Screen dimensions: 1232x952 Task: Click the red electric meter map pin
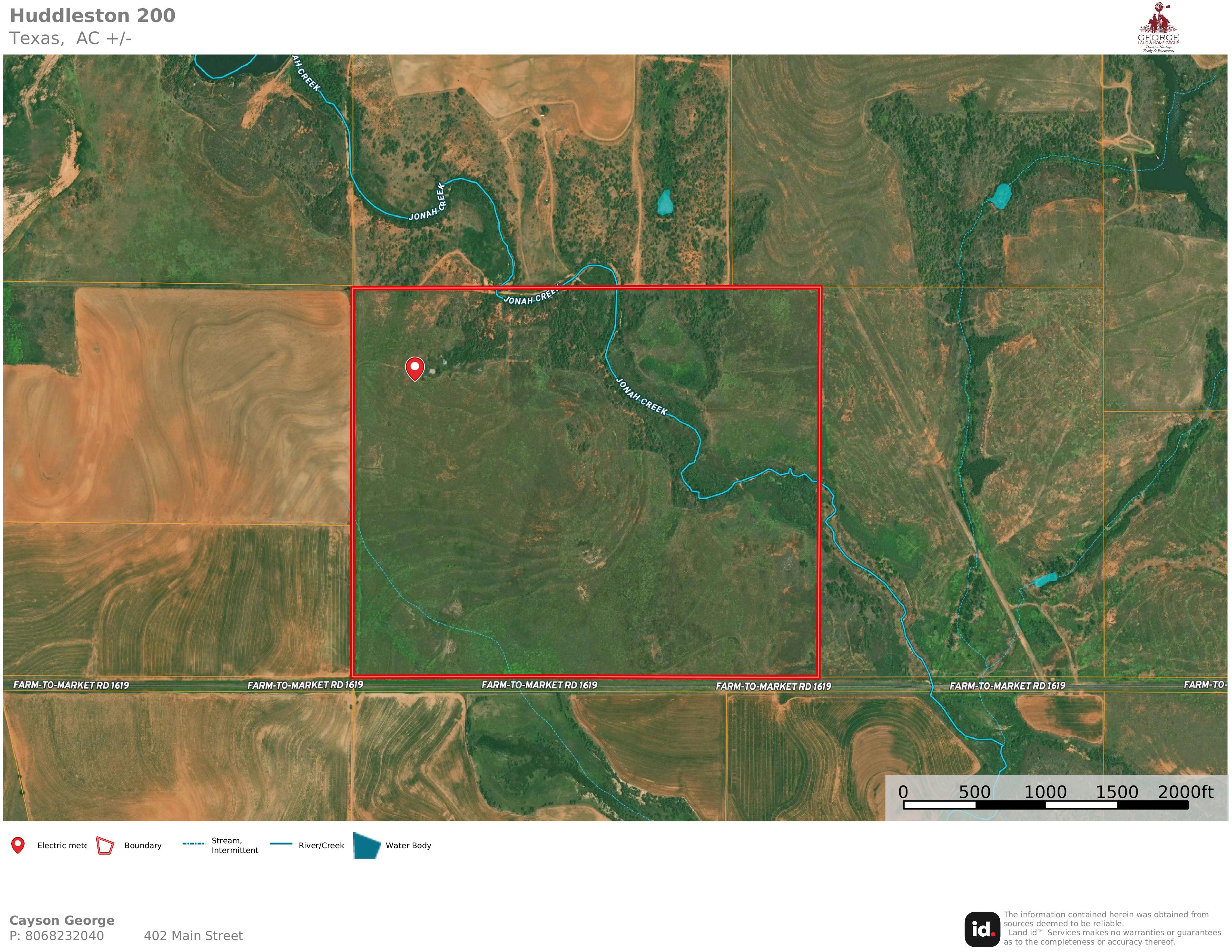pyautogui.click(x=415, y=368)
